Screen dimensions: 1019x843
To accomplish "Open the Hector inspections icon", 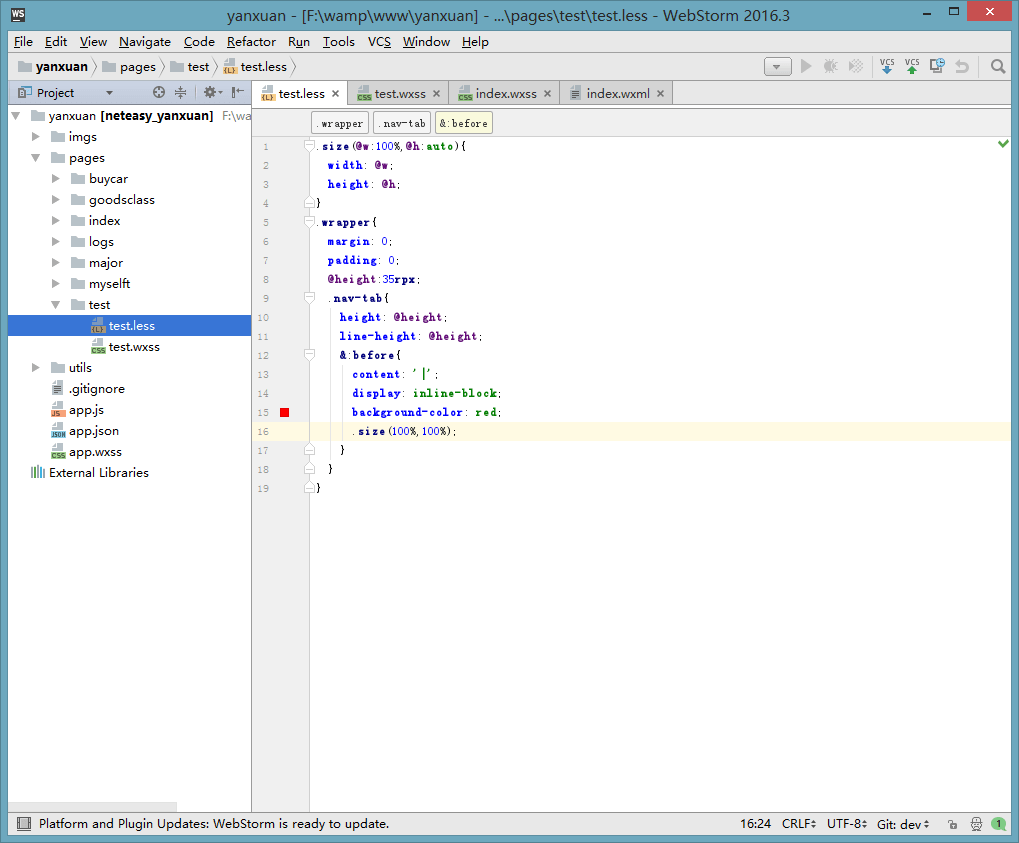I will (976, 824).
